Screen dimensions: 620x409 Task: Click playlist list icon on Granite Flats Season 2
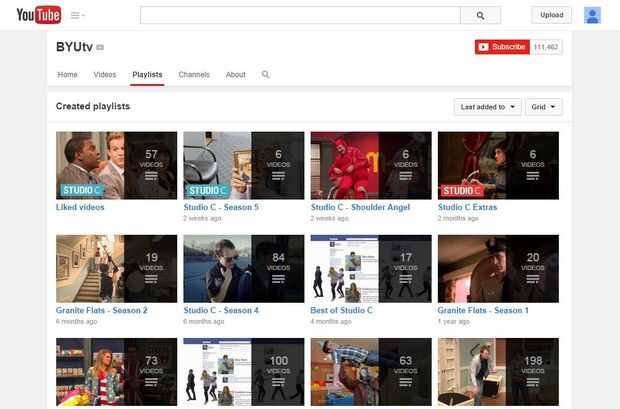151,279
